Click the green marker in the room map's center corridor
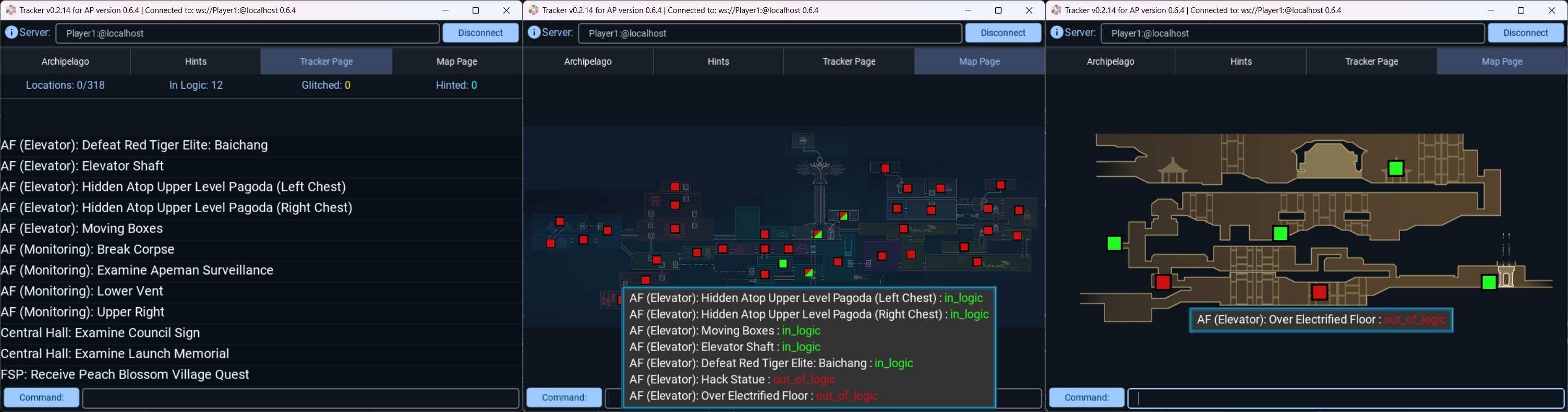 [1280, 234]
